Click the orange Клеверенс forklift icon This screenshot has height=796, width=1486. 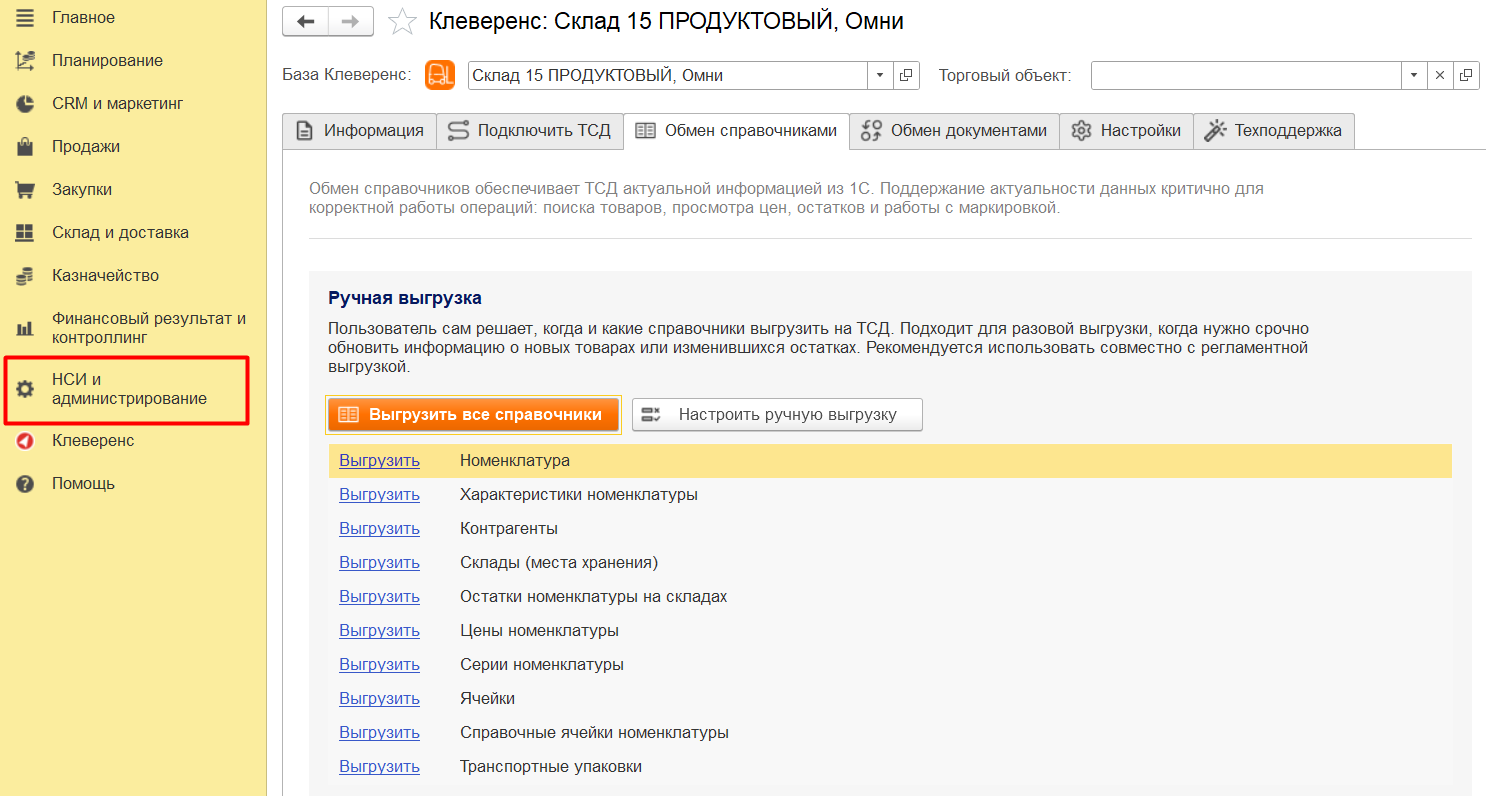(440, 75)
